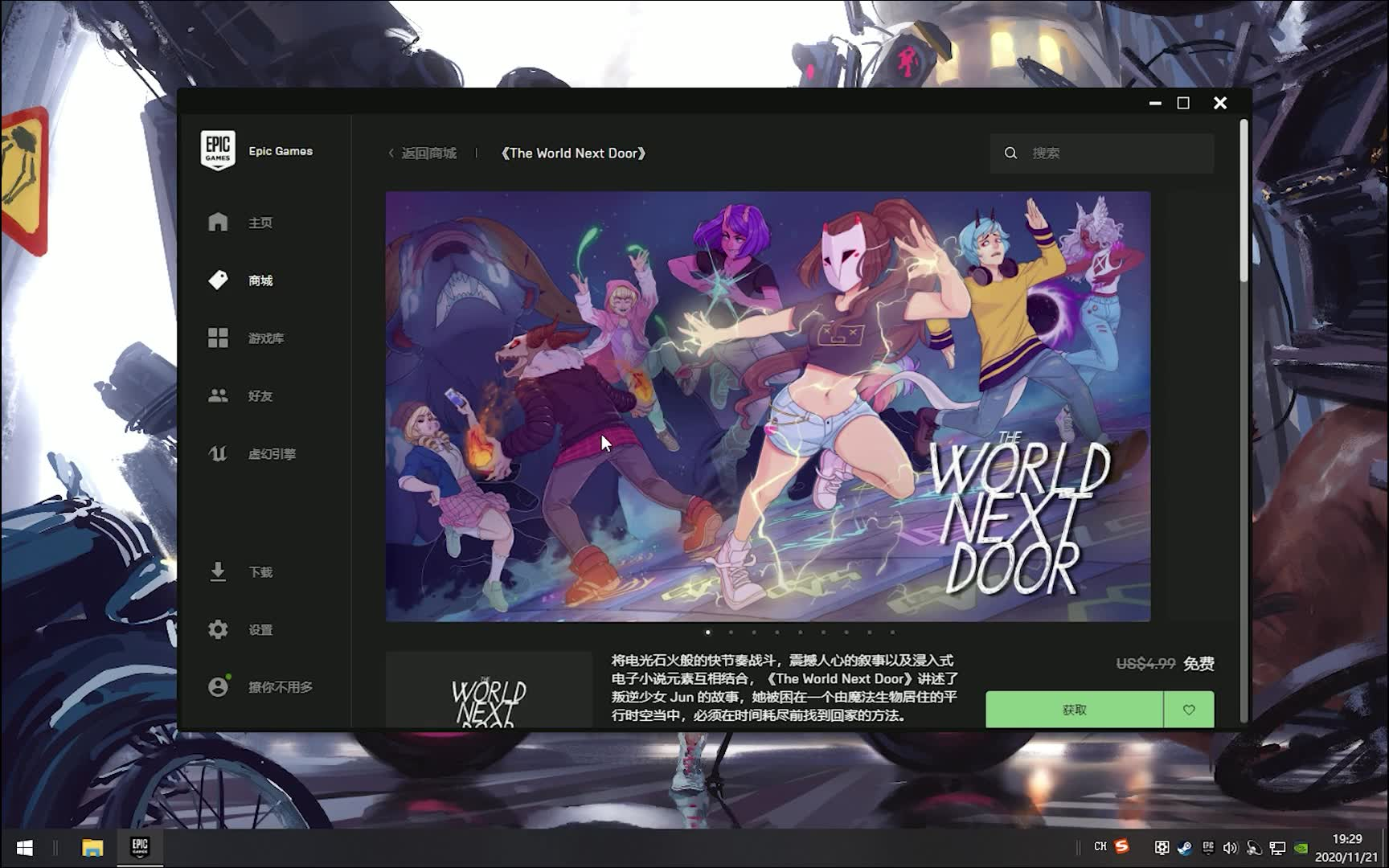This screenshot has width=1389, height=868.
Task: Open the 虚幻引擎 Unreal Engine section
Action: point(269,453)
